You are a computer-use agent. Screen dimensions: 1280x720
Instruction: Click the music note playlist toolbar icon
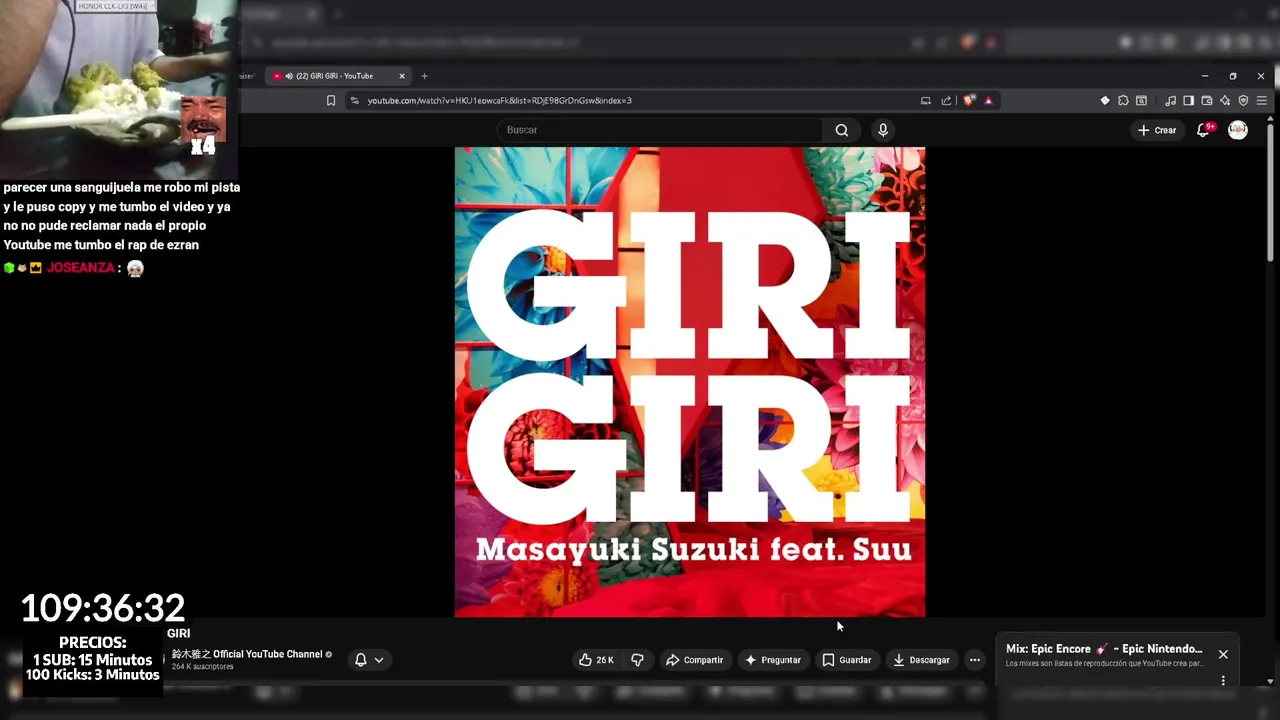pyautogui.click(x=1170, y=100)
